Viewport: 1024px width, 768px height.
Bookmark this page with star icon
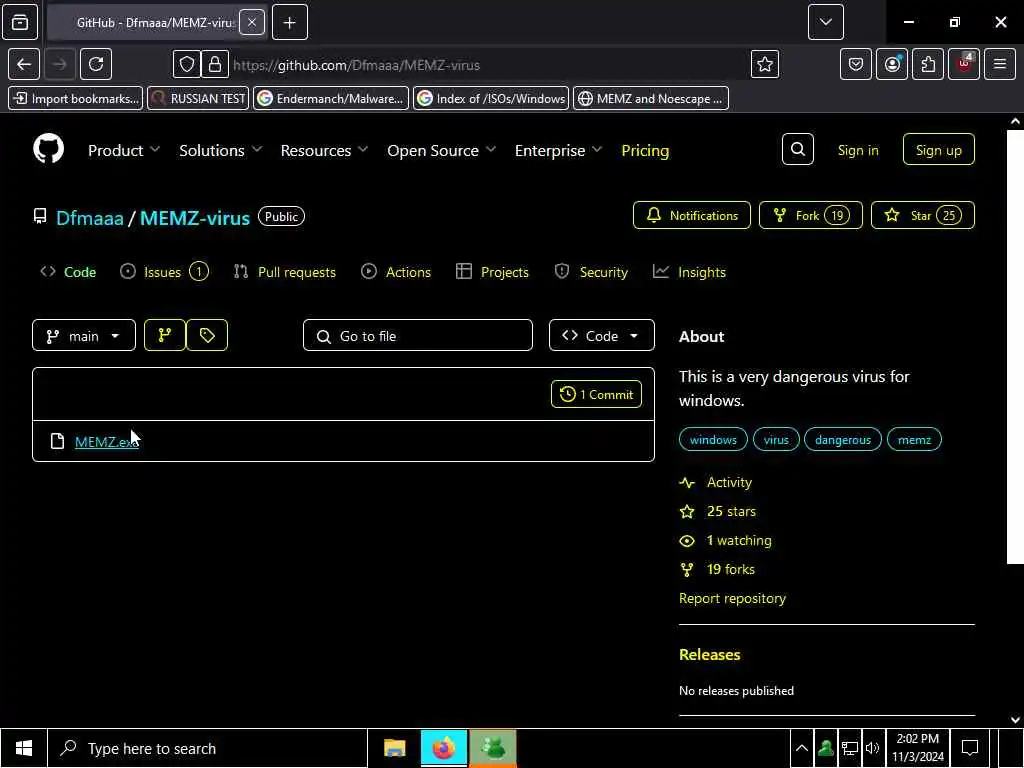765,64
